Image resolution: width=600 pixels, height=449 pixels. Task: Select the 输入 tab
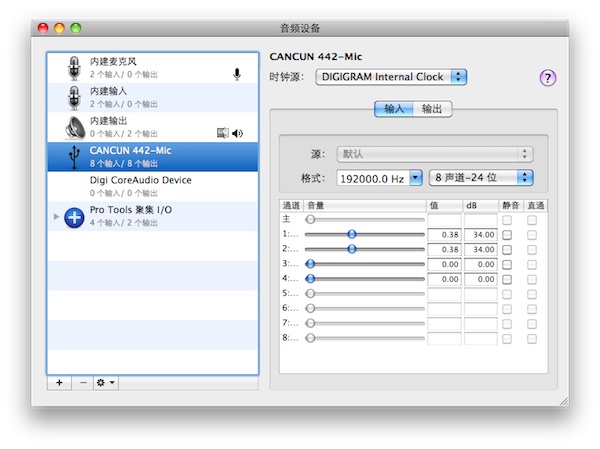point(393,109)
